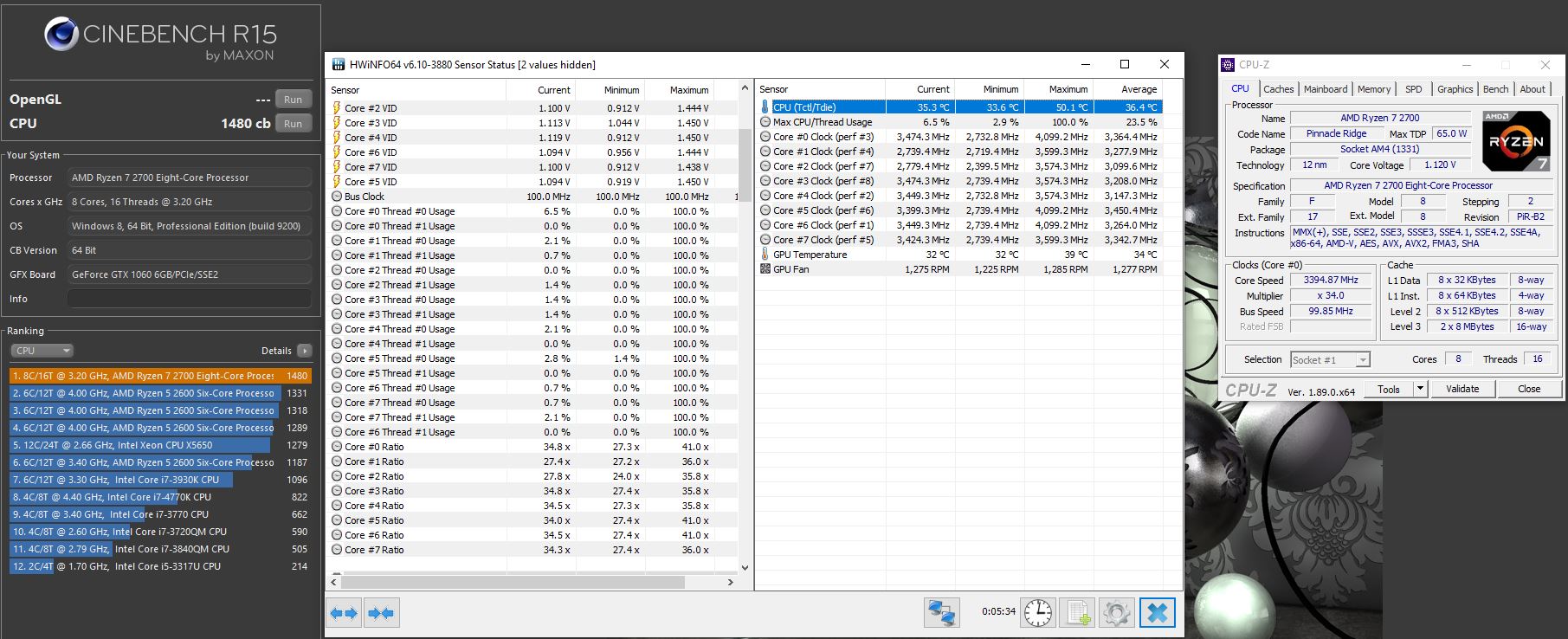This screenshot has width=1568, height=639.
Task: Click lightning icon beside Core #2 VID
Action: pos(337,108)
